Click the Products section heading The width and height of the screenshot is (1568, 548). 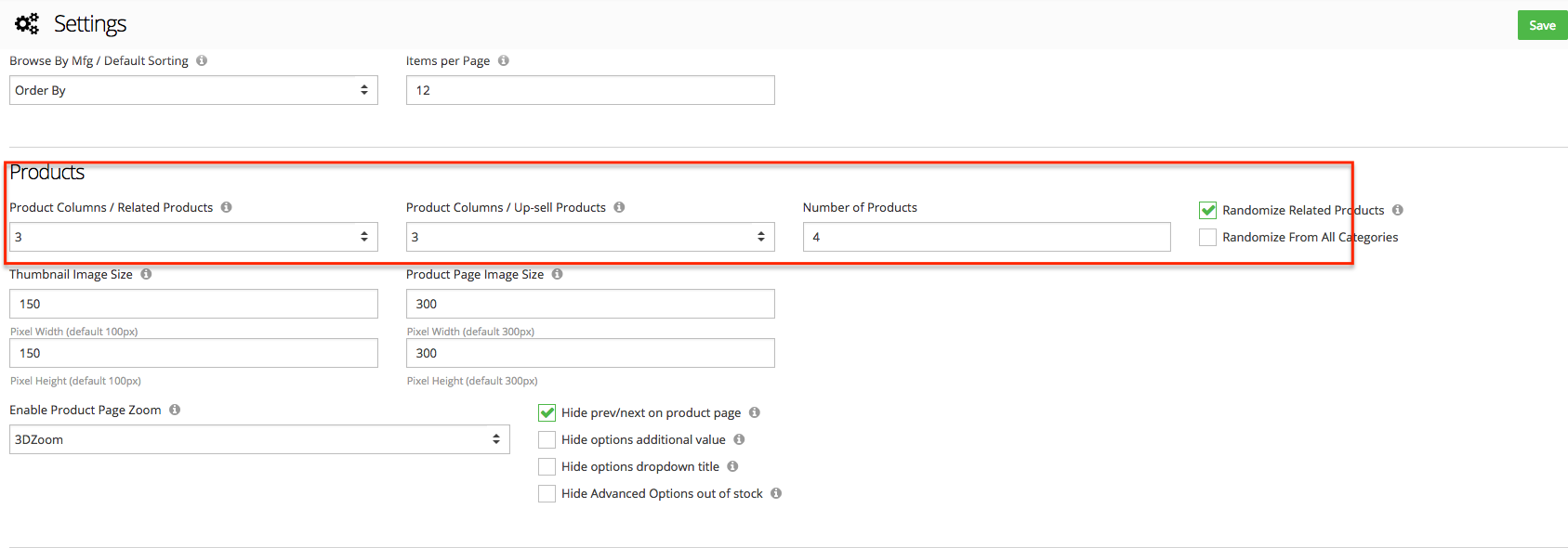(x=47, y=173)
